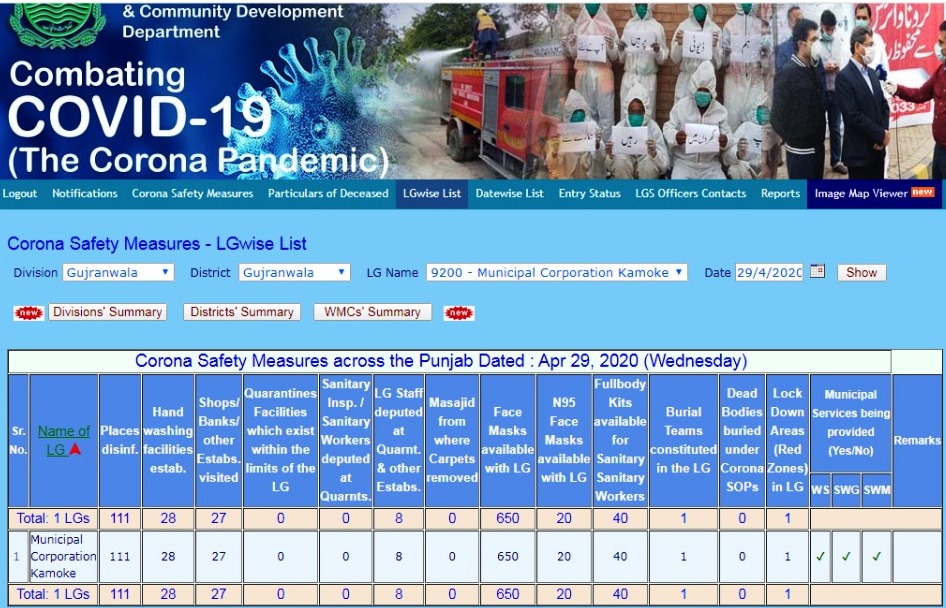Switch to Datewise List
This screenshot has height=608, width=946.
[509, 194]
